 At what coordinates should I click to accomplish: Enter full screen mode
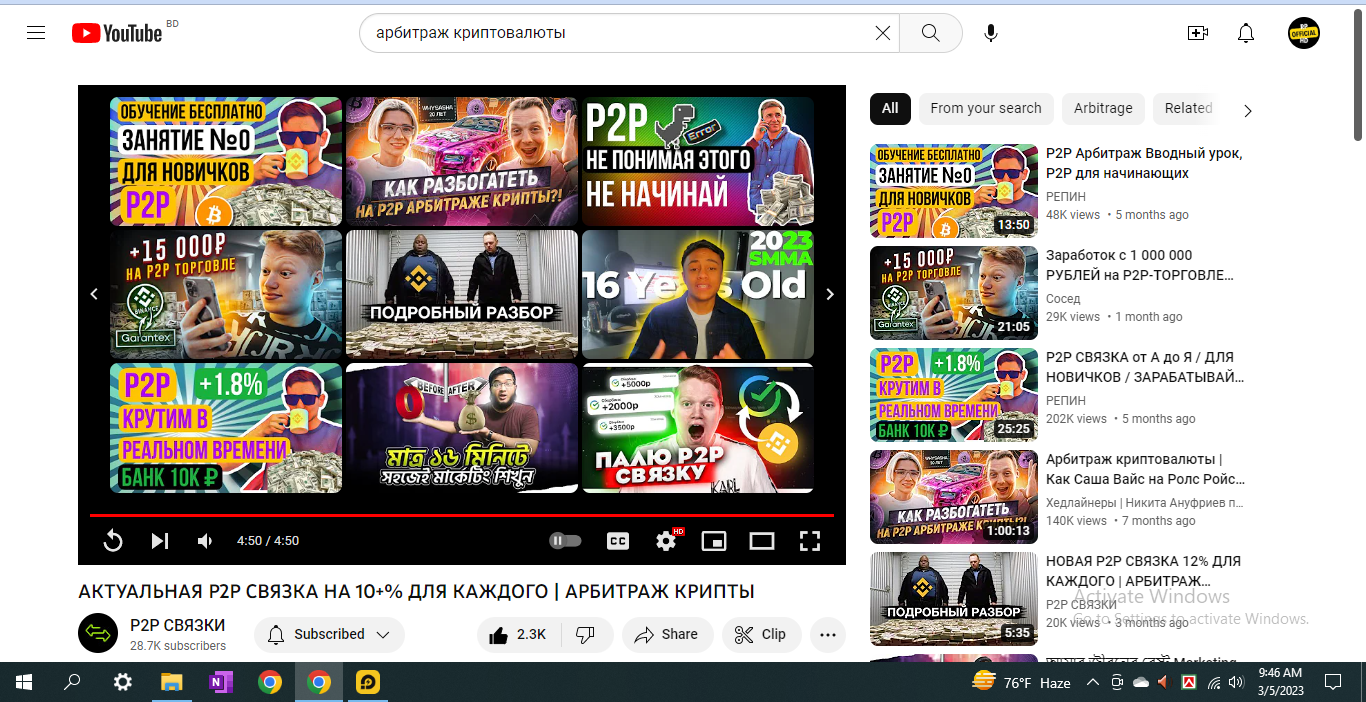point(810,541)
